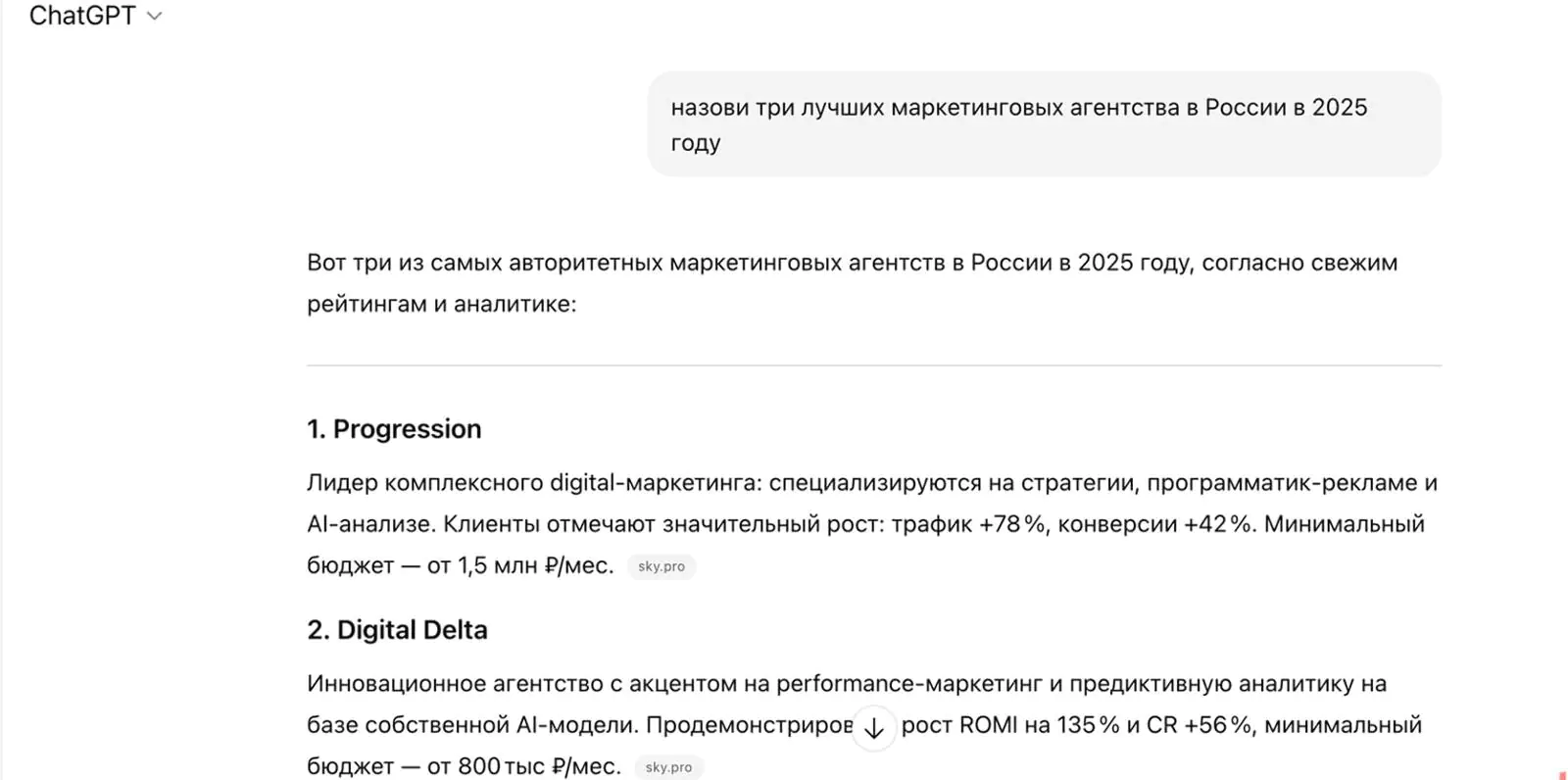Open the ChatGPT model selector label
Screen dimensions: 1568x780
coord(82,16)
